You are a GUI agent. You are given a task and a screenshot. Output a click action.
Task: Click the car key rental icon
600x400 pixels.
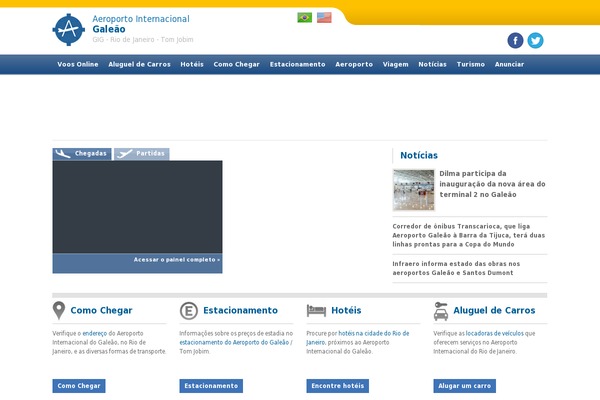pyautogui.click(x=441, y=311)
